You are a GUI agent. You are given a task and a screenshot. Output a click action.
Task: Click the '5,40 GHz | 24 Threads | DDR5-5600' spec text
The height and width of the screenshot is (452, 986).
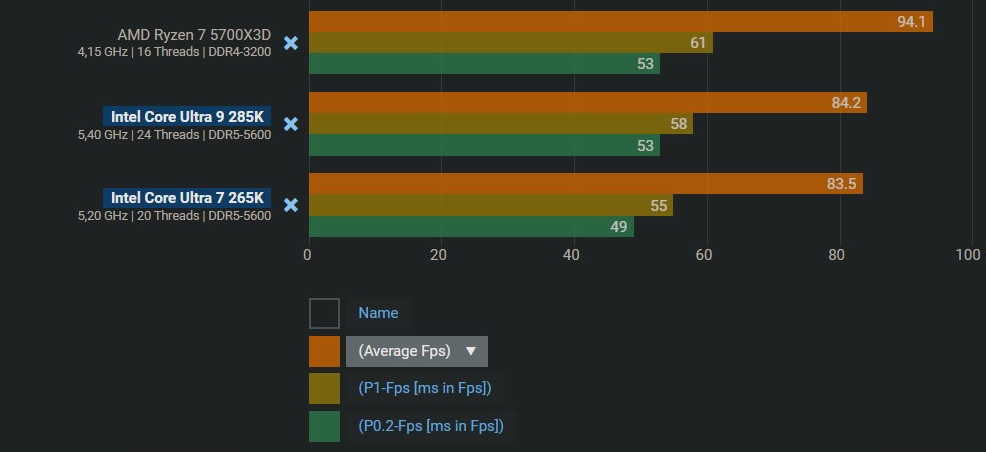click(x=174, y=135)
